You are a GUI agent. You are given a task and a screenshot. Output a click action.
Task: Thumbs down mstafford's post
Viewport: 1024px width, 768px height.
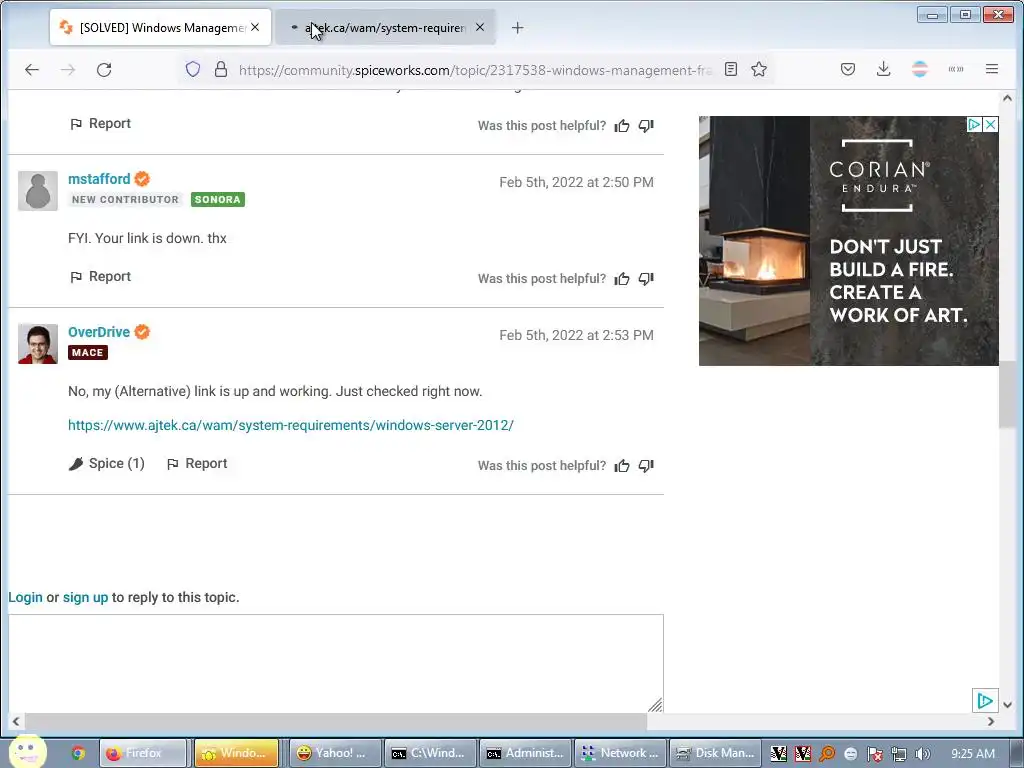pyautogui.click(x=646, y=279)
